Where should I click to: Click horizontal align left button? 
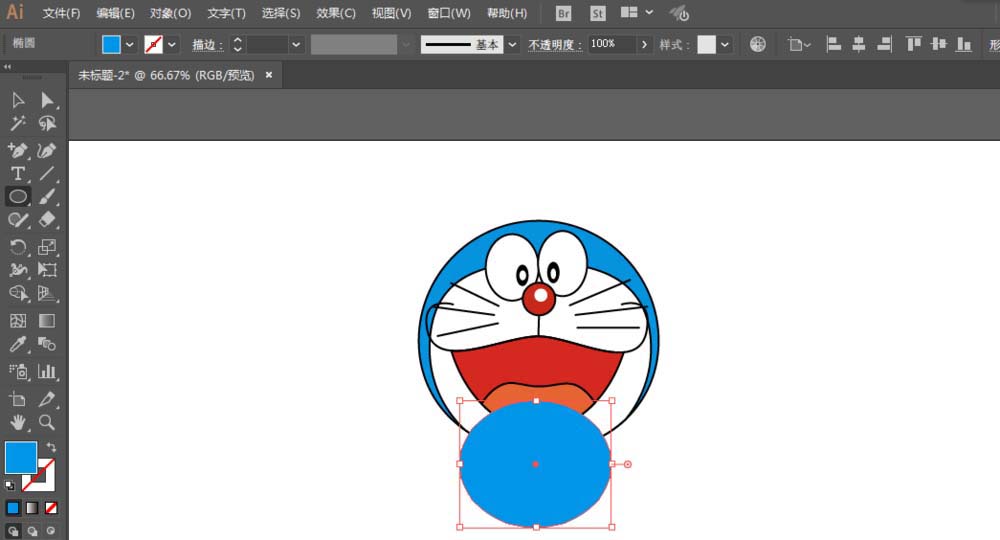pyautogui.click(x=833, y=44)
